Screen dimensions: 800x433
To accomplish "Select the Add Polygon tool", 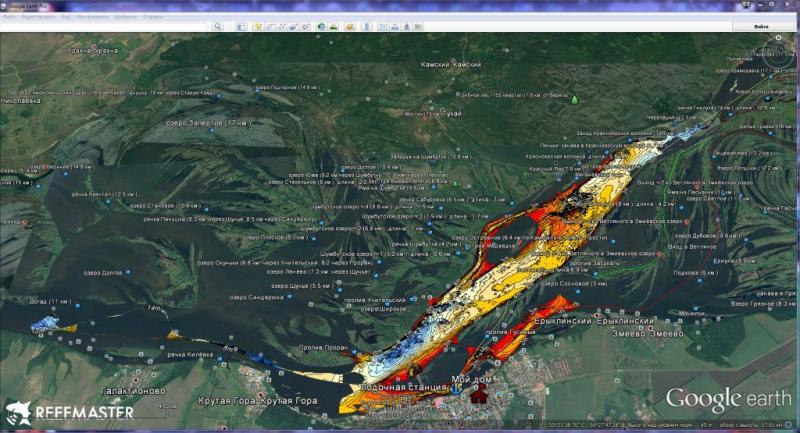I will [x=266, y=26].
